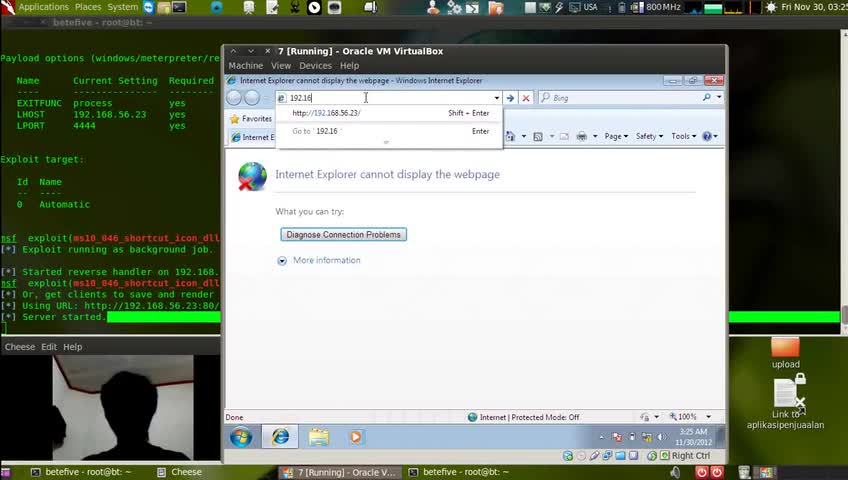This screenshot has height=480, width=848.
Task: Open the Windows 7 Start orb
Action: [241, 437]
